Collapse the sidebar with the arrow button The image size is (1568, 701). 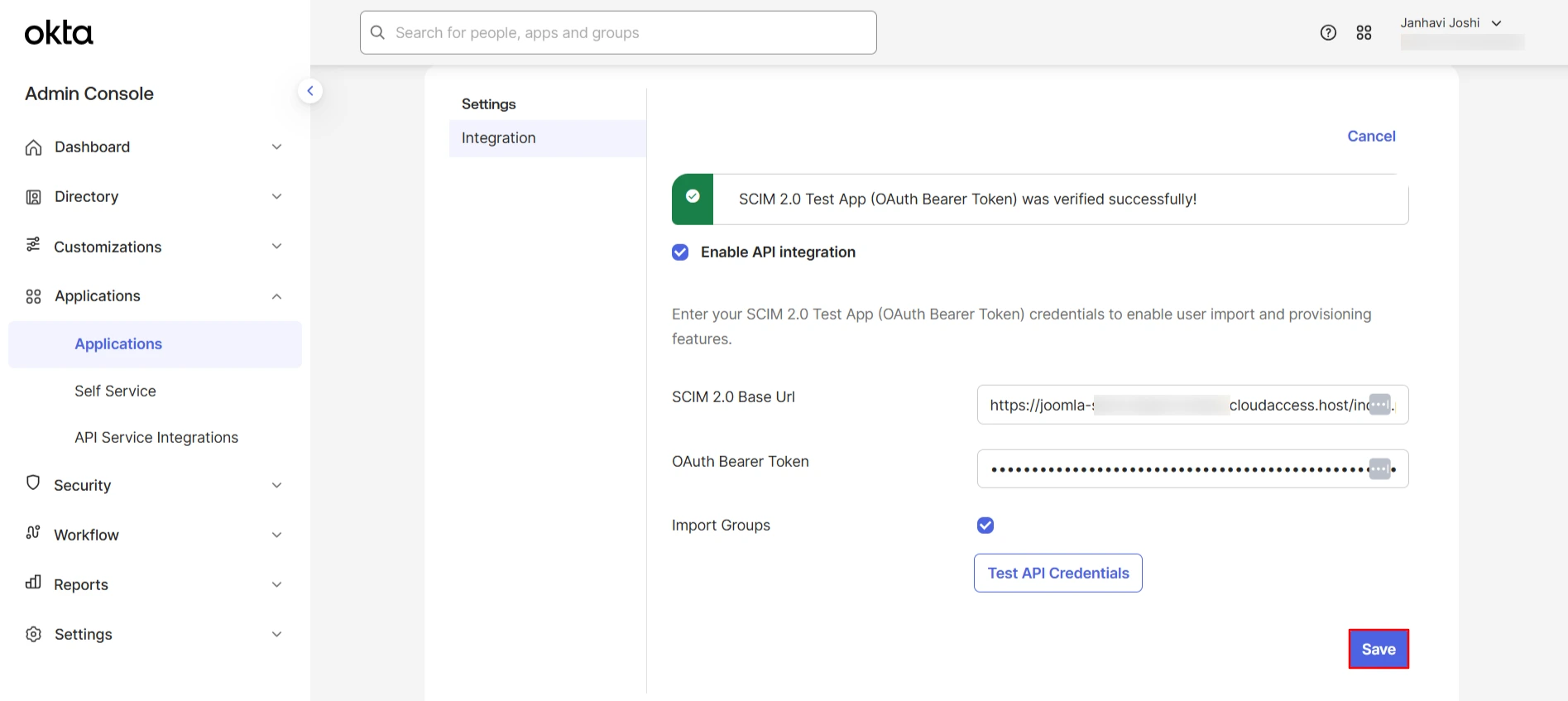(310, 91)
